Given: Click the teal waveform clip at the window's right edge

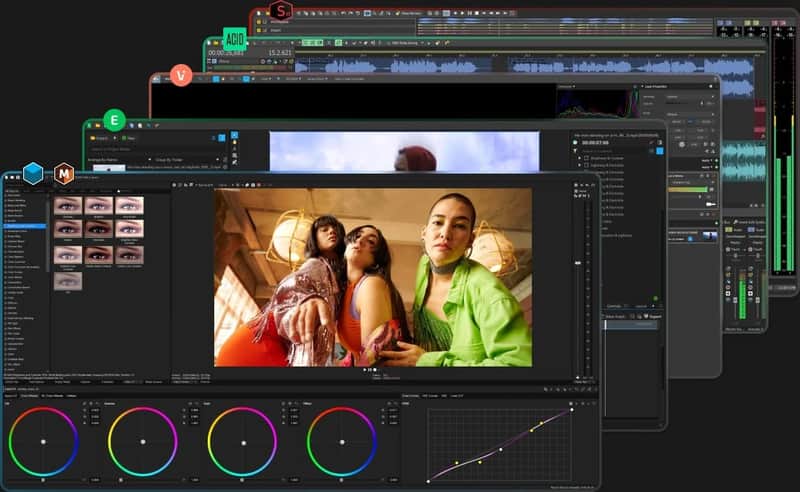Looking at the screenshot, I should coord(743,162).
